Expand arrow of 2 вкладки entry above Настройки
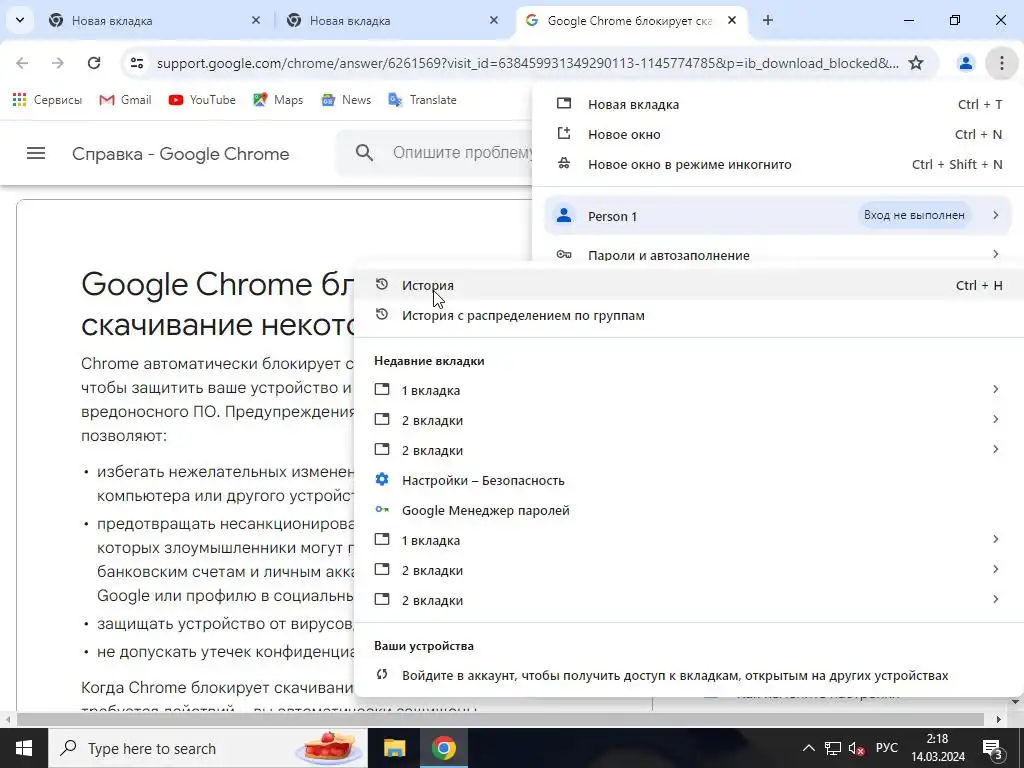Screen dimensions: 1024x768 click(x=995, y=449)
